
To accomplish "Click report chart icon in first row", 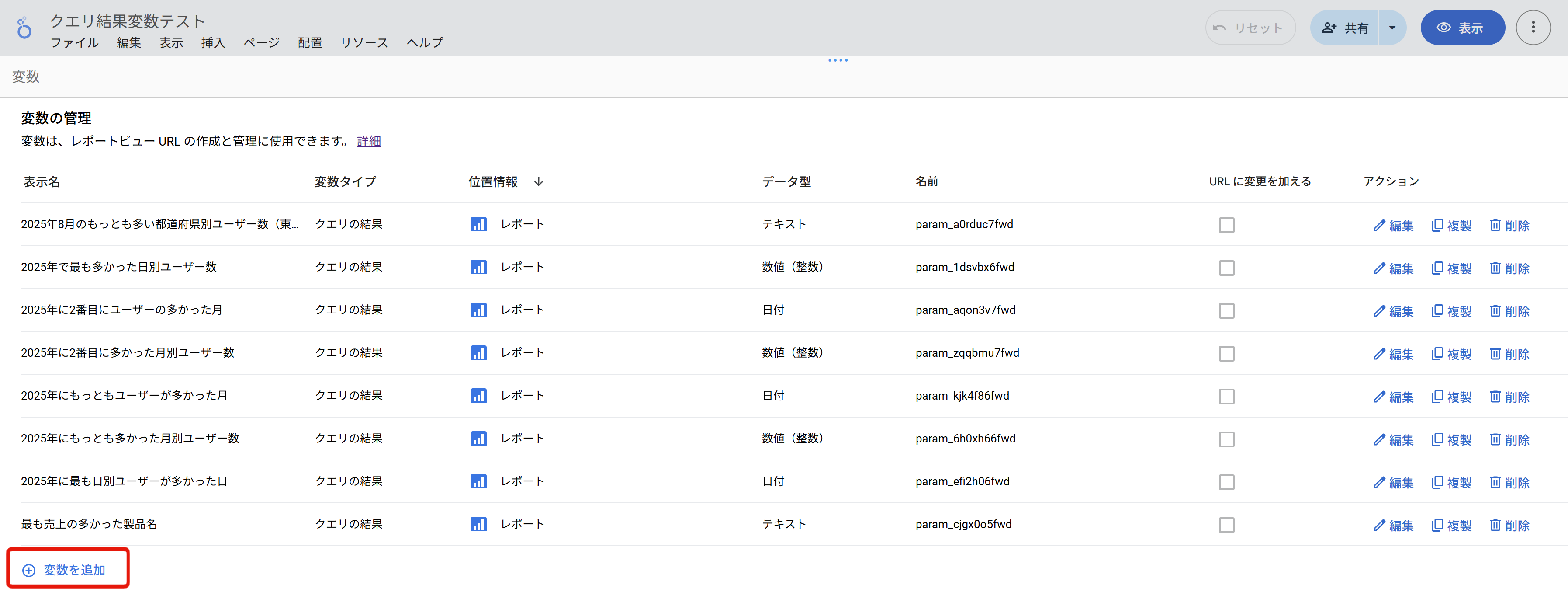I will [x=478, y=224].
